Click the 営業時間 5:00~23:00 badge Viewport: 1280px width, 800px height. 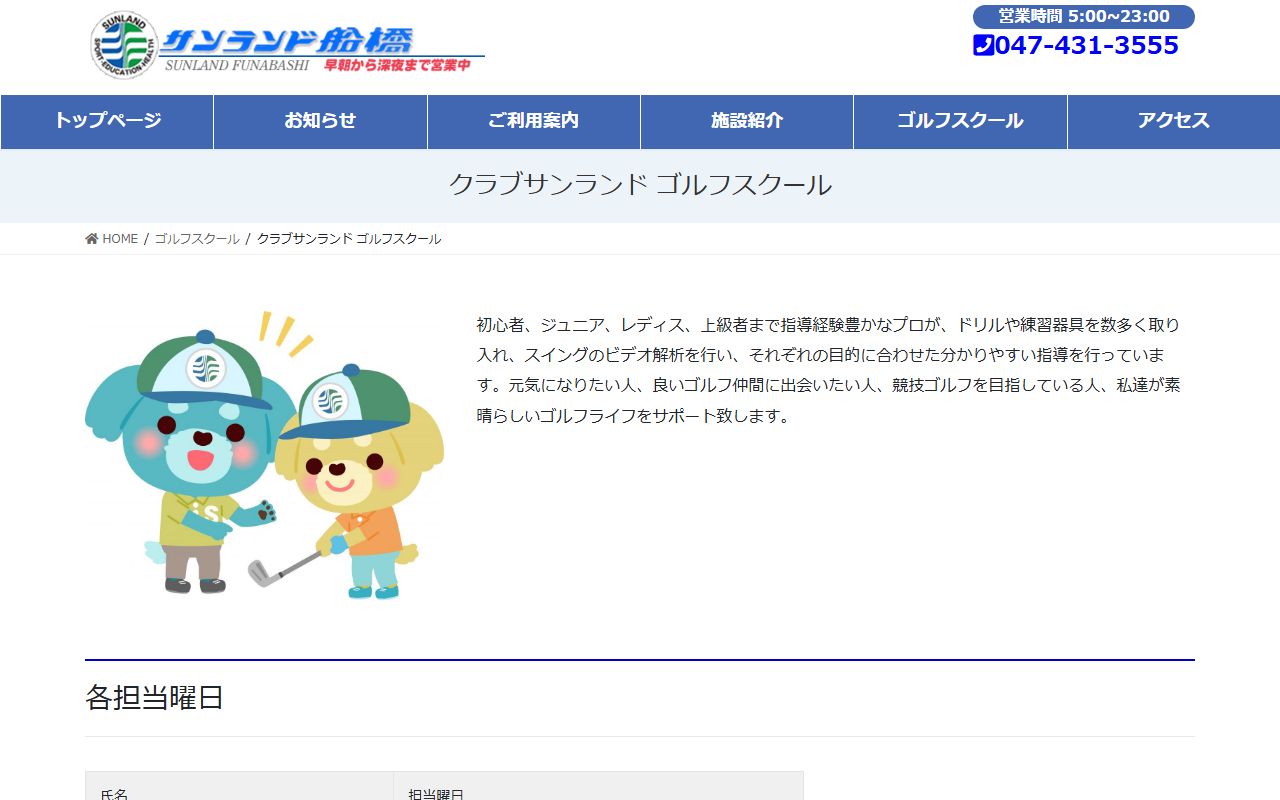click(1084, 16)
